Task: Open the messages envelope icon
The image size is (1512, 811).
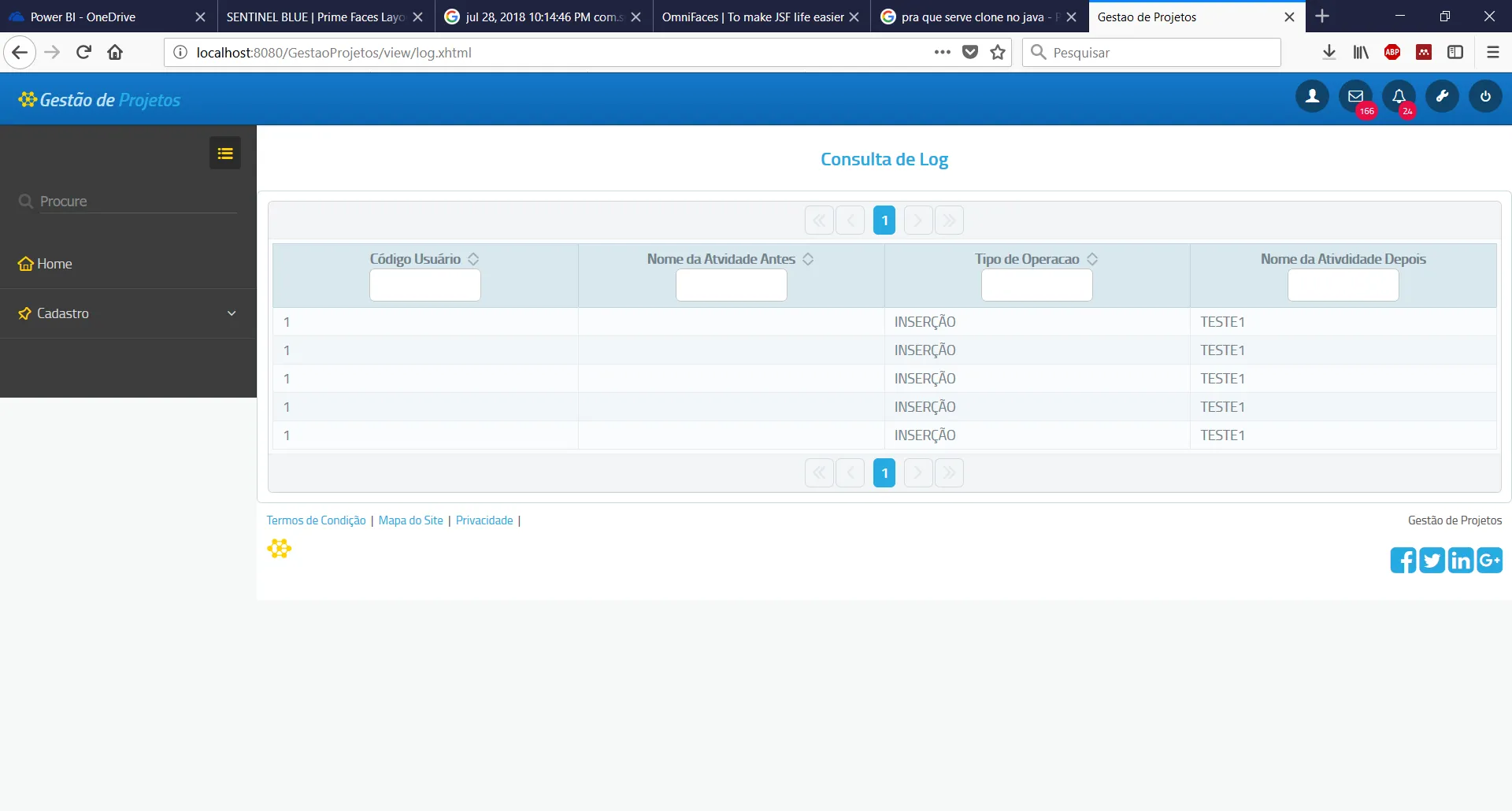Action: click(1355, 97)
